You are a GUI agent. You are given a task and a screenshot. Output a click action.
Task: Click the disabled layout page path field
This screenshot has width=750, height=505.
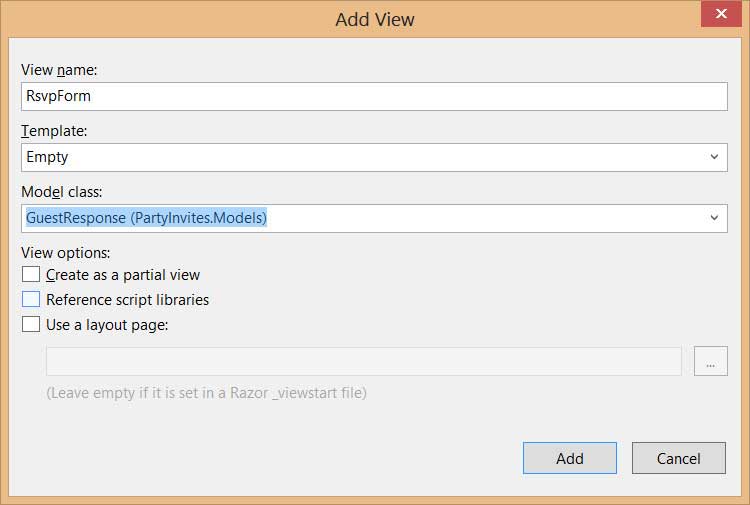pyautogui.click(x=364, y=361)
